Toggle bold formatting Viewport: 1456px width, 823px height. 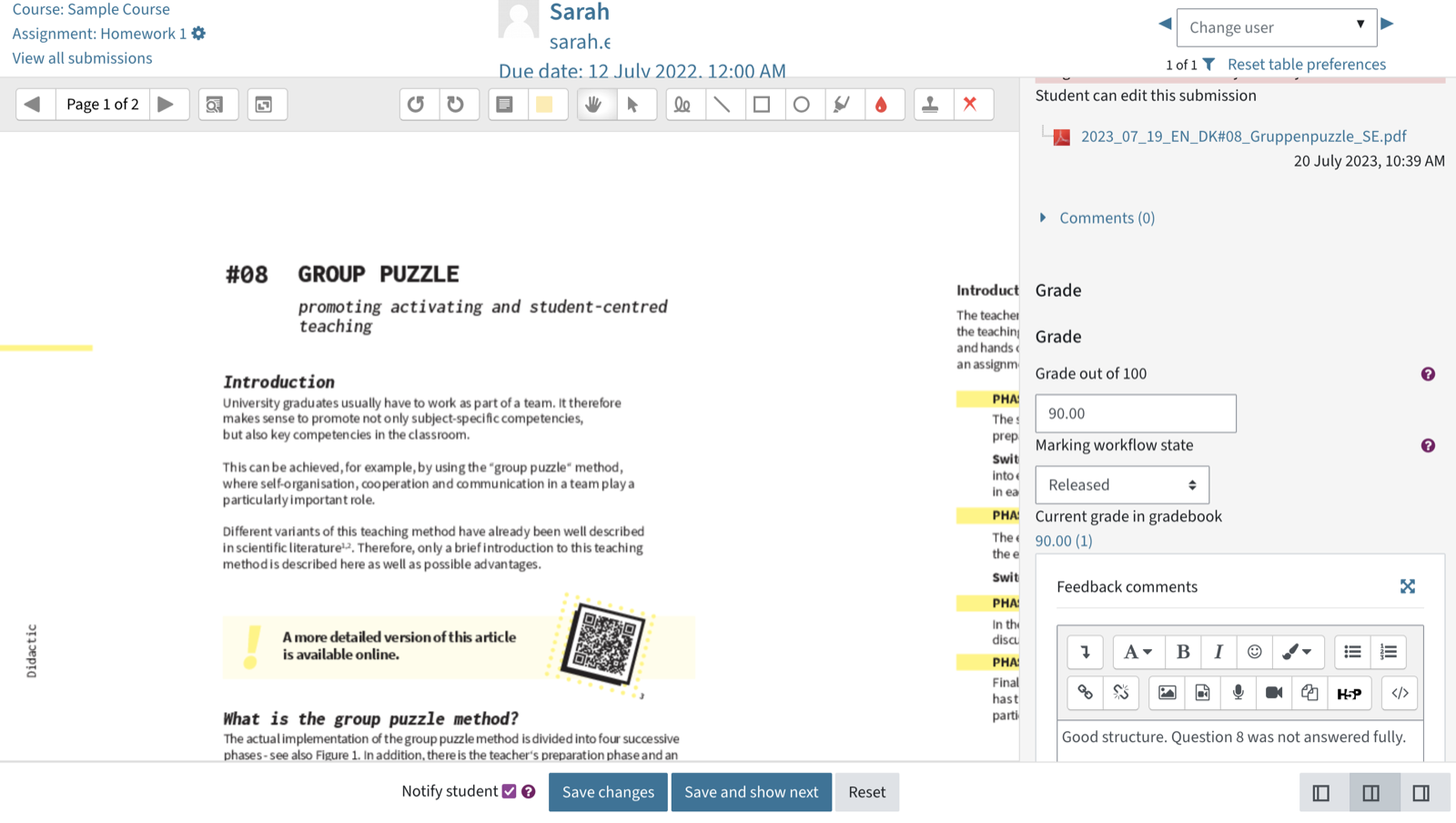click(1183, 652)
